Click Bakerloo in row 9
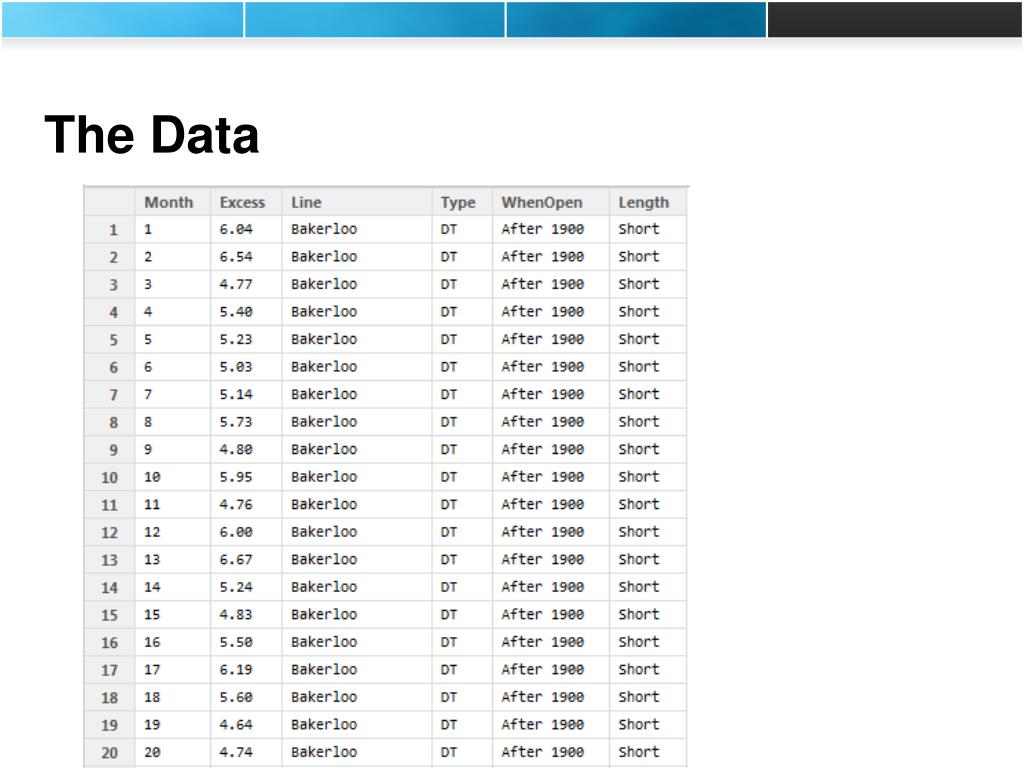 [324, 449]
